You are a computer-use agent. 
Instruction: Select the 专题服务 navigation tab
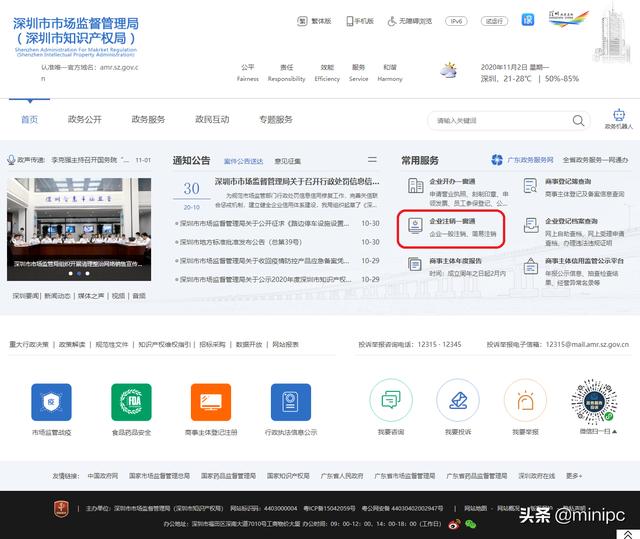(275, 120)
